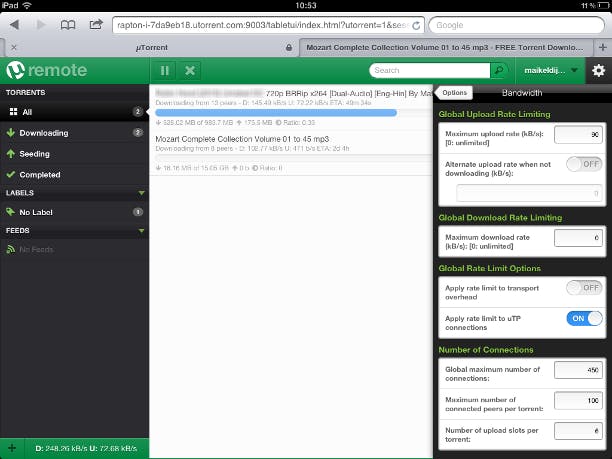Open a new Safari tab with plus
The width and height of the screenshot is (612, 459).
603,47
